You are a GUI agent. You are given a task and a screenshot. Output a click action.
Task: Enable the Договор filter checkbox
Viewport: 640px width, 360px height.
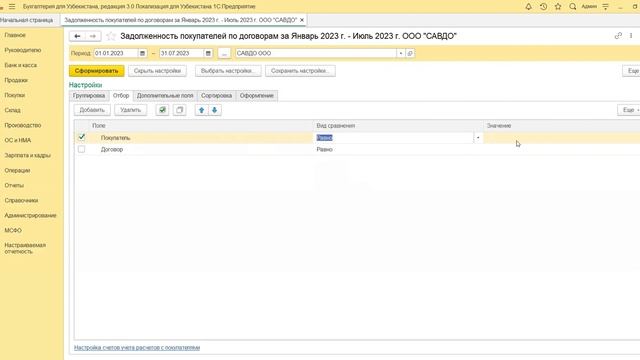click(x=82, y=149)
